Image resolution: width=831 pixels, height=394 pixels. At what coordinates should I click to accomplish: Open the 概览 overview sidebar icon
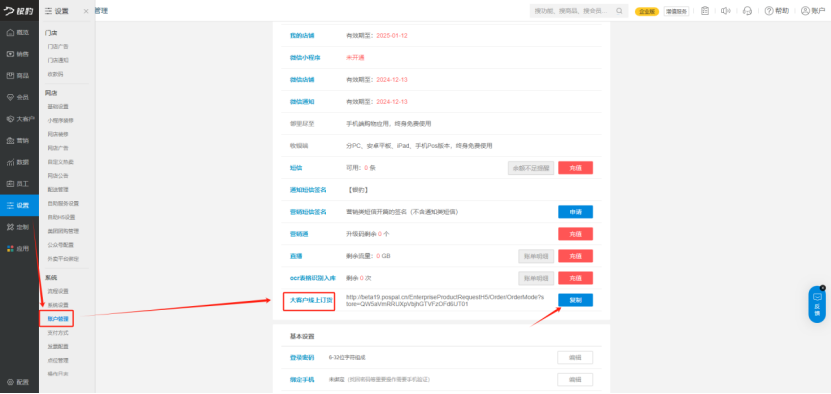click(19, 32)
